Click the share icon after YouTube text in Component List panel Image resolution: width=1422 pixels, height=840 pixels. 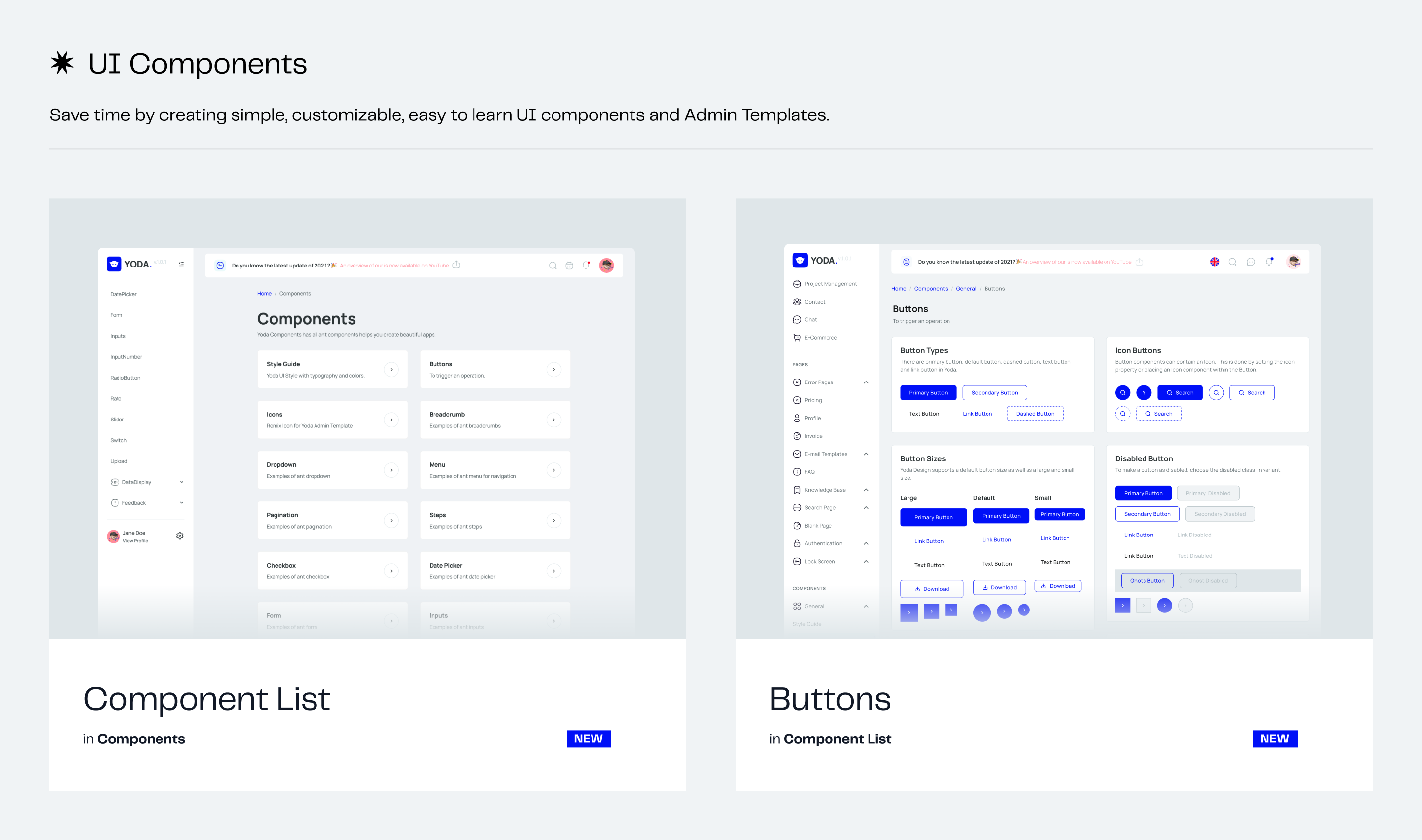[456, 265]
